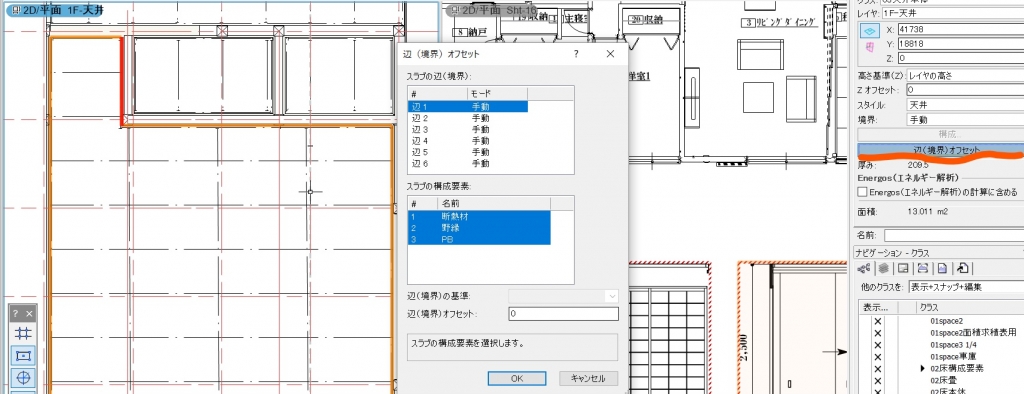Image resolution: width=1024 pixels, height=394 pixels.
Task: Click the pink icon beside the Y field
Action: (x=869, y=46)
